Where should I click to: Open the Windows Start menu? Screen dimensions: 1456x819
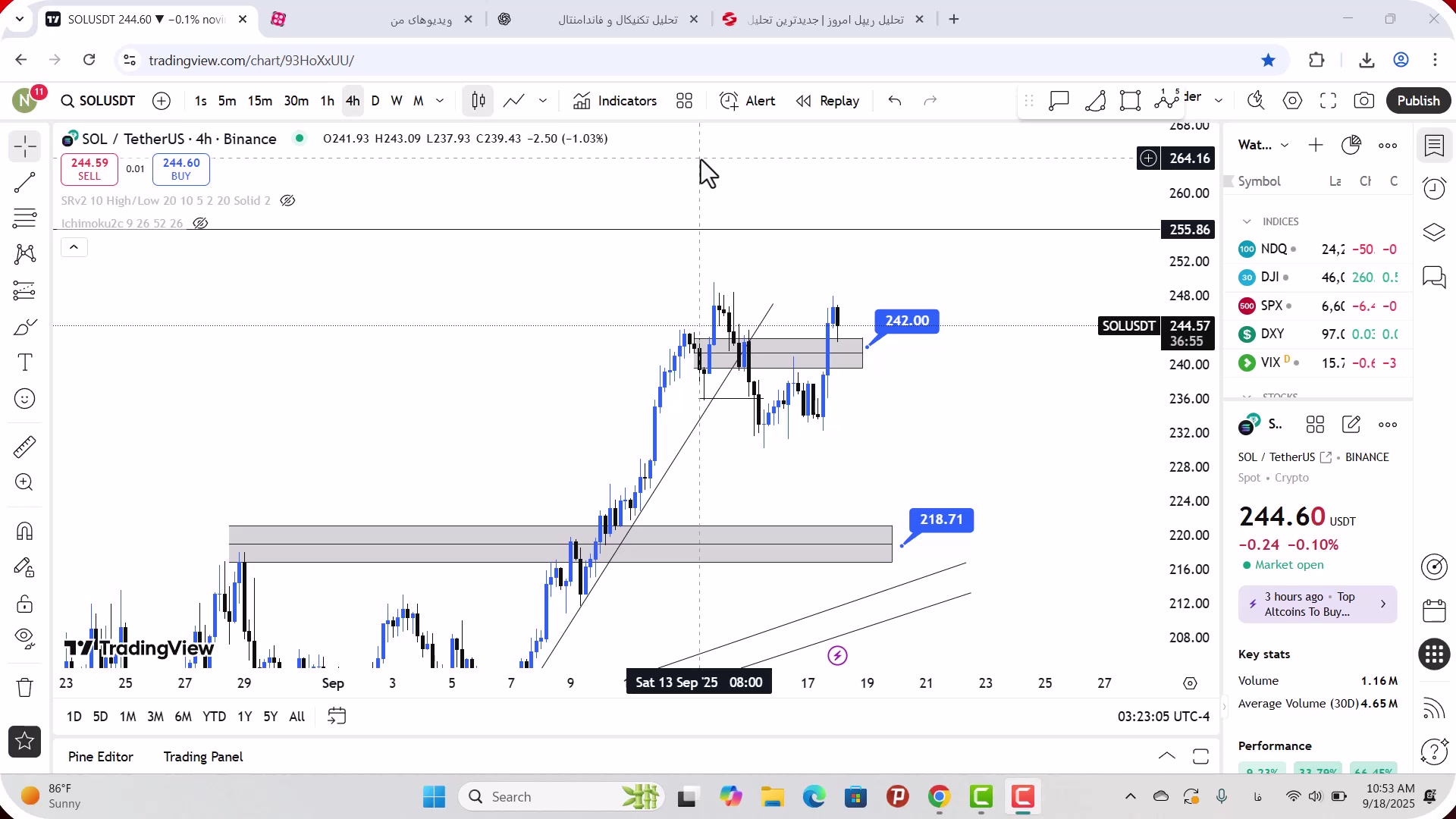click(435, 797)
